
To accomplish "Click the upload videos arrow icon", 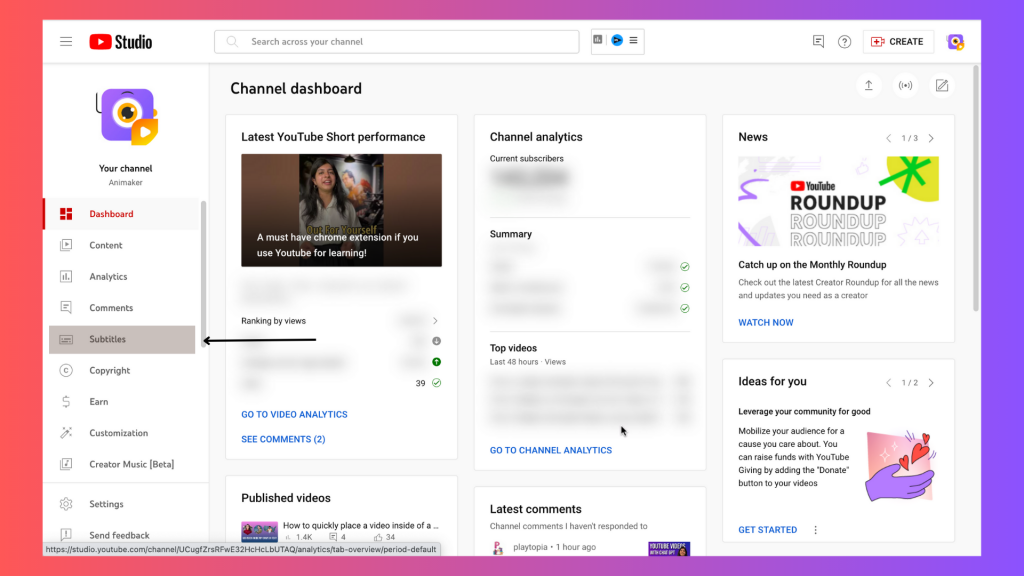I will click(x=868, y=86).
